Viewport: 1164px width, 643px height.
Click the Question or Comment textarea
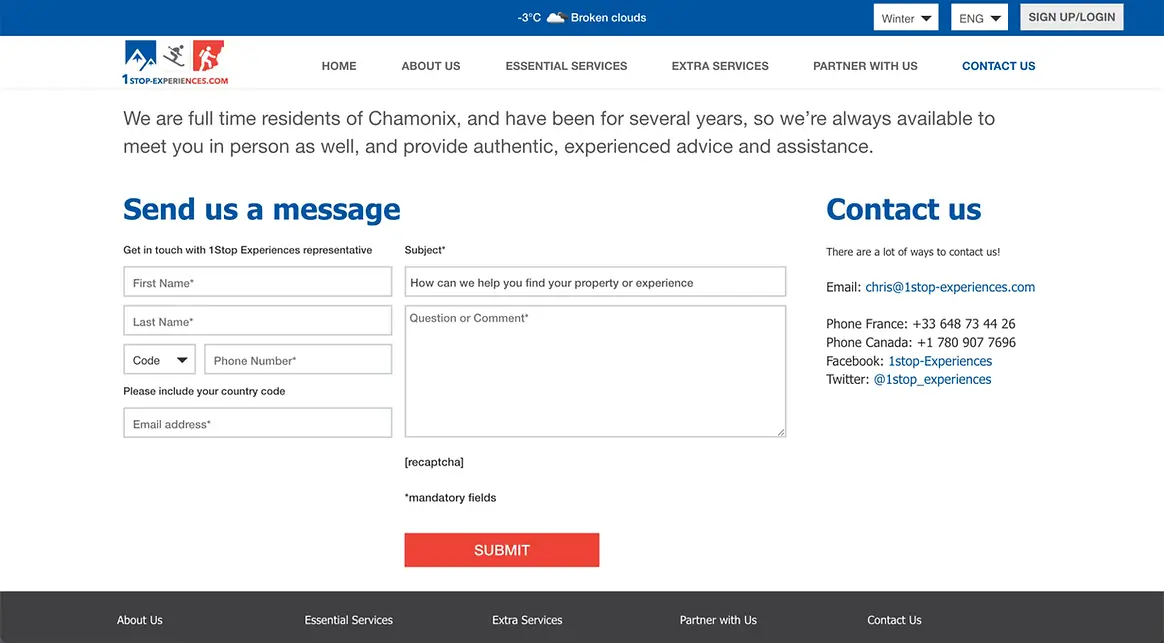[595, 371]
